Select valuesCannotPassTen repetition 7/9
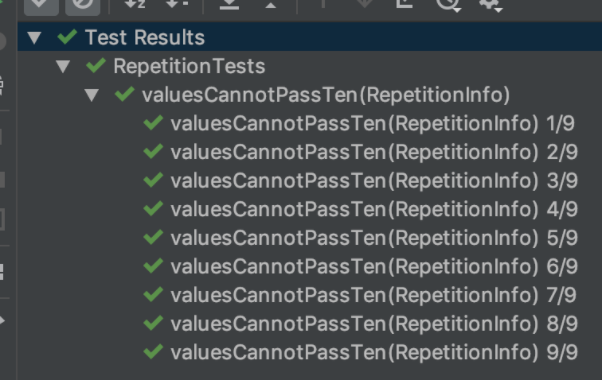 click(373, 295)
